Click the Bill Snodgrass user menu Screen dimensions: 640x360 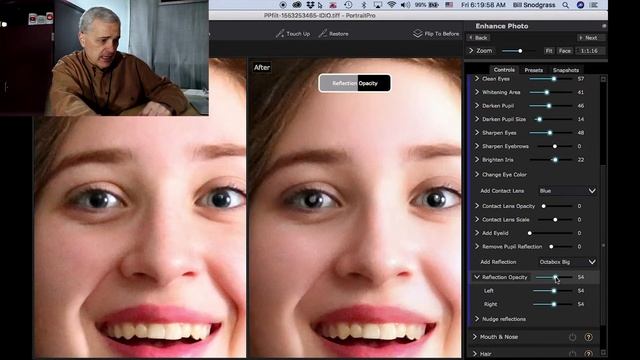[534, 5]
